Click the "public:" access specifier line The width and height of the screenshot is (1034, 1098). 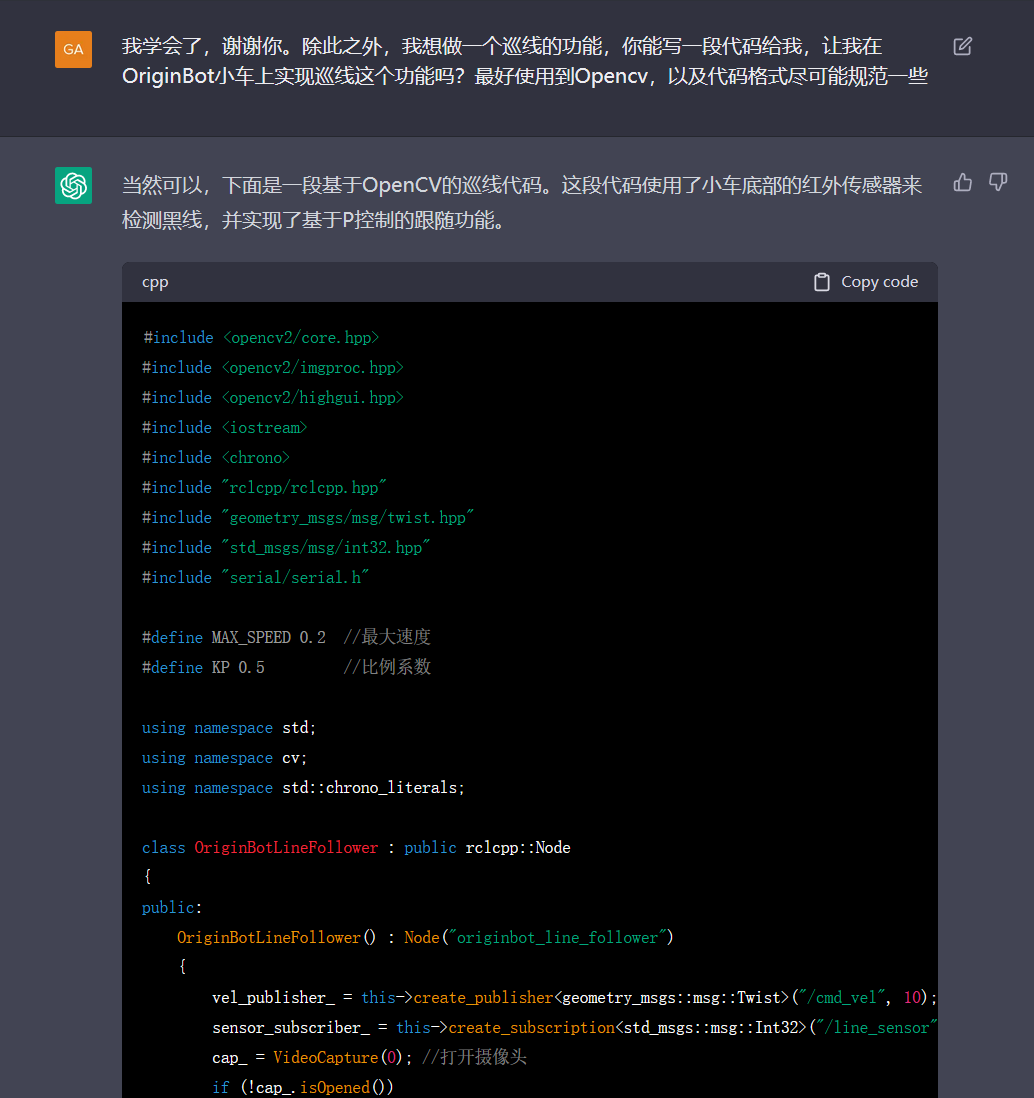click(x=172, y=908)
